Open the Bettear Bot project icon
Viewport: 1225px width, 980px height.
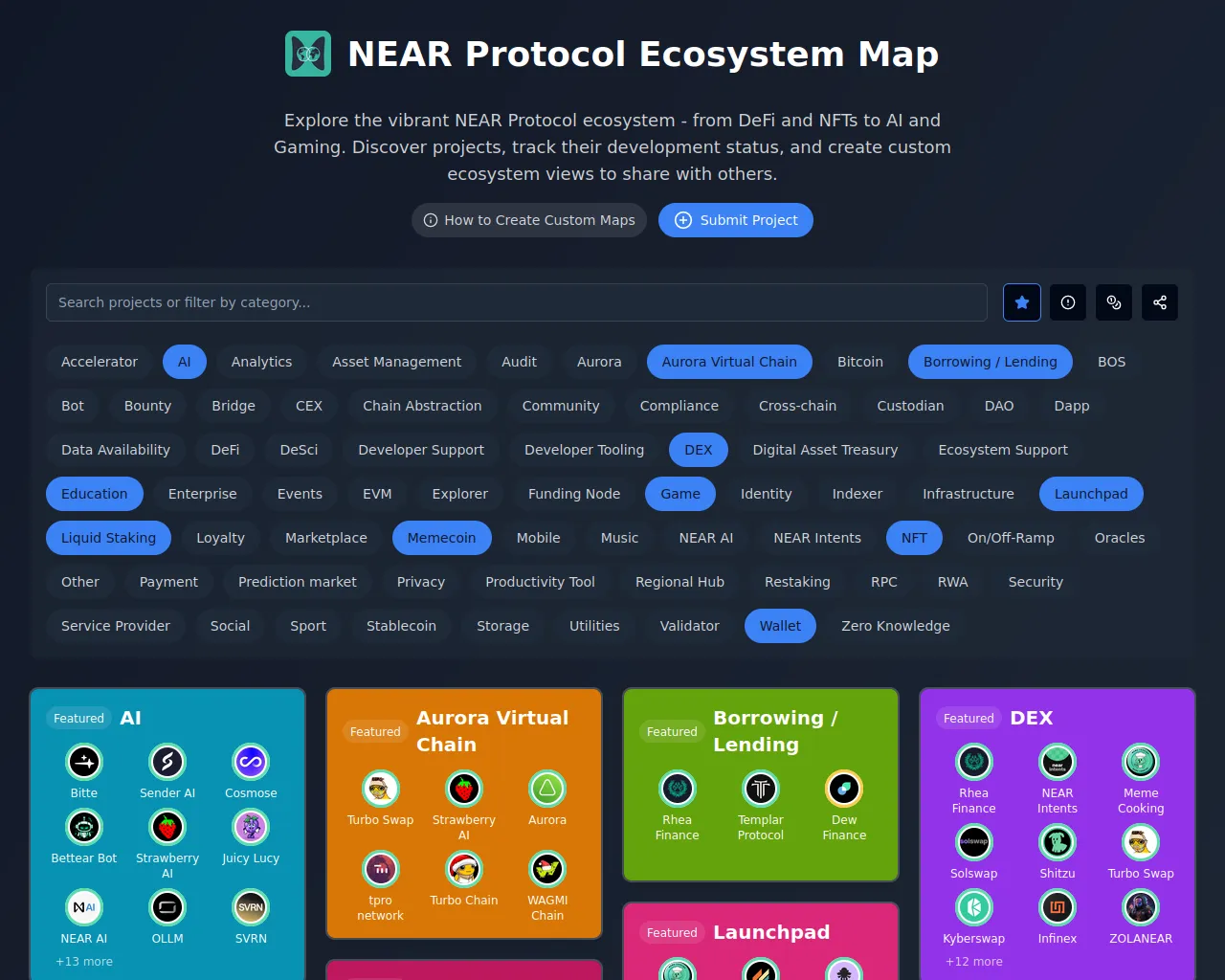click(84, 827)
